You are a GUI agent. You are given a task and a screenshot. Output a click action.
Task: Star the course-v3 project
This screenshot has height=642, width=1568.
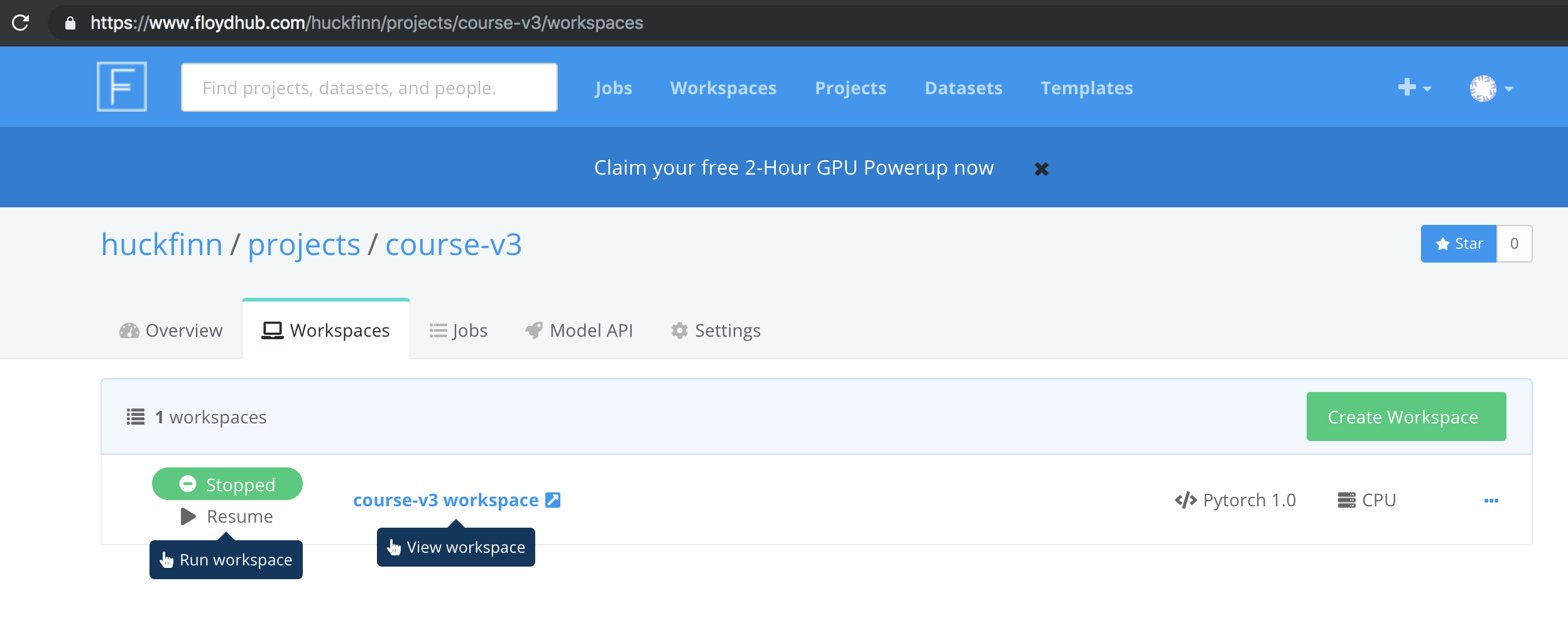[1459, 244]
